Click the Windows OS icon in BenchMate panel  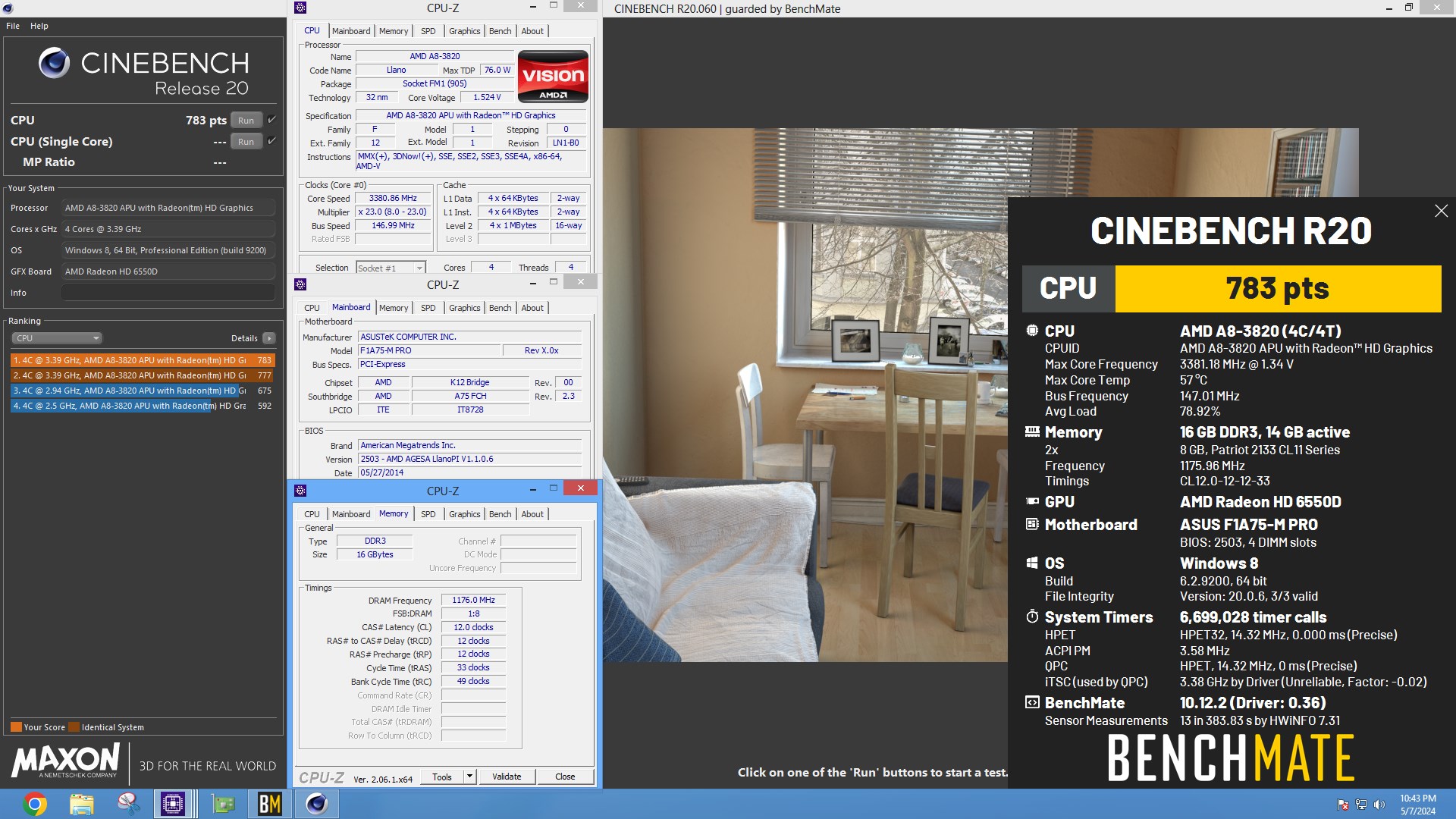1032,563
